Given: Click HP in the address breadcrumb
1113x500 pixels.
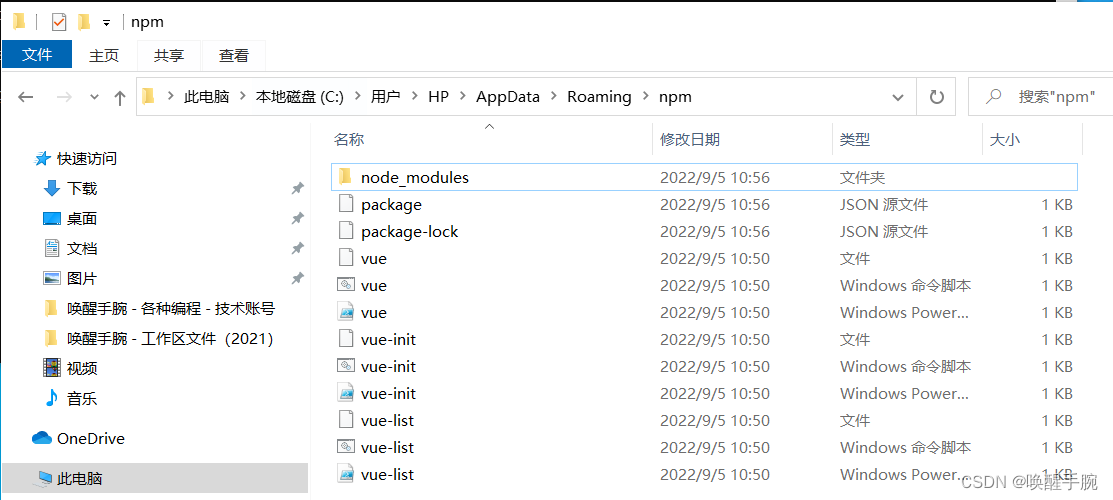Looking at the screenshot, I should coord(438,97).
